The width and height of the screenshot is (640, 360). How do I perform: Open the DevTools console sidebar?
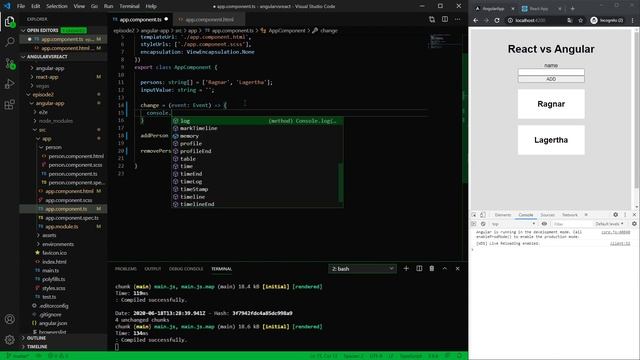474,224
